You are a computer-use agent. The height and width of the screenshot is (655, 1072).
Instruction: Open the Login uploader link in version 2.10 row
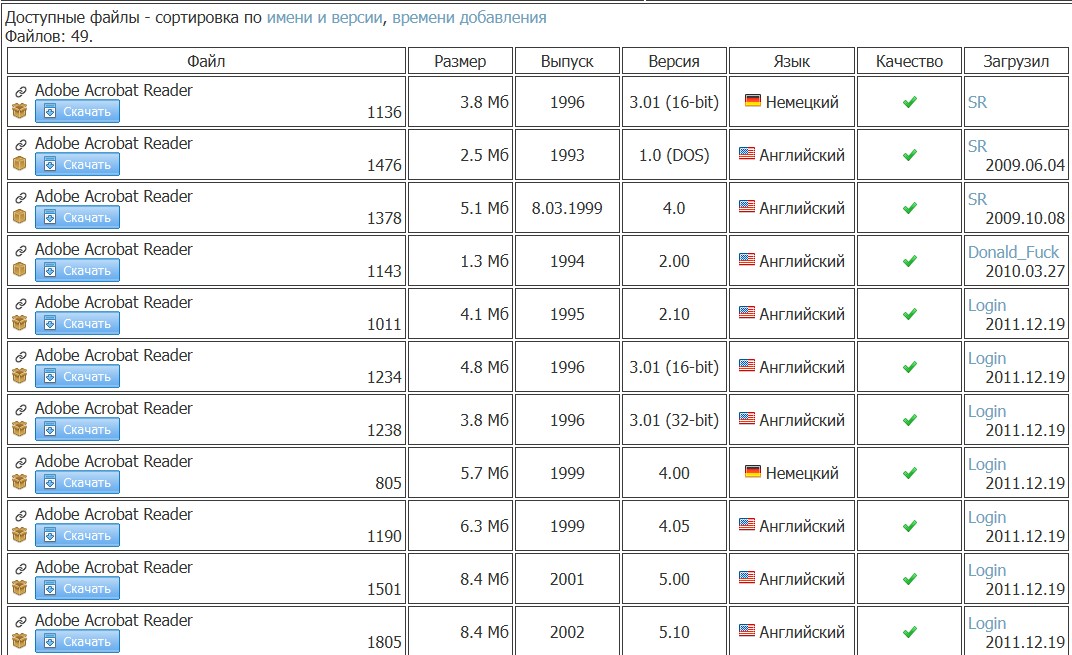(987, 306)
